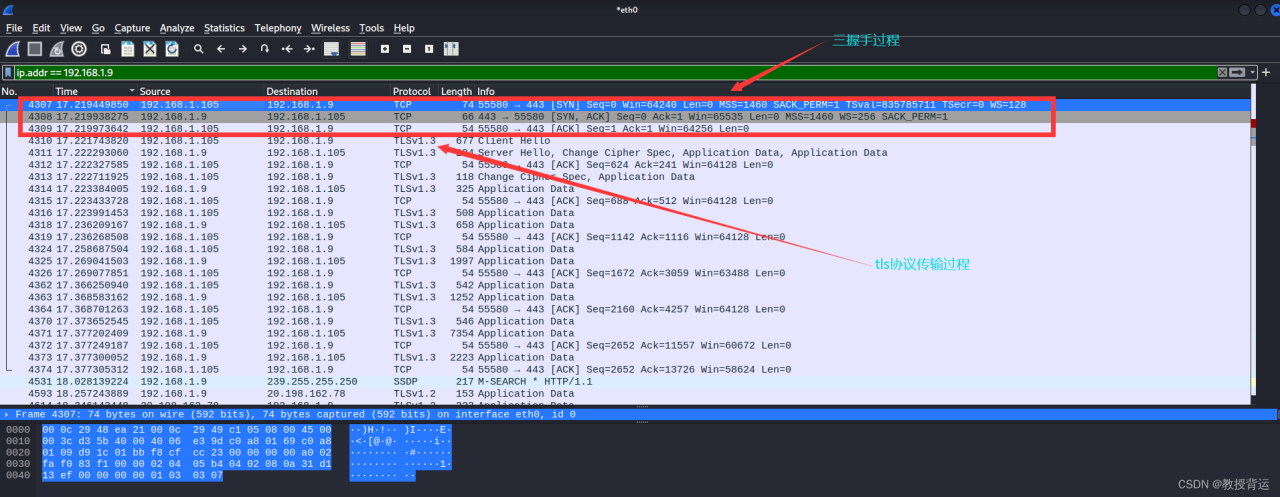Reset text to normal size
The image size is (1280, 497).
[429, 48]
